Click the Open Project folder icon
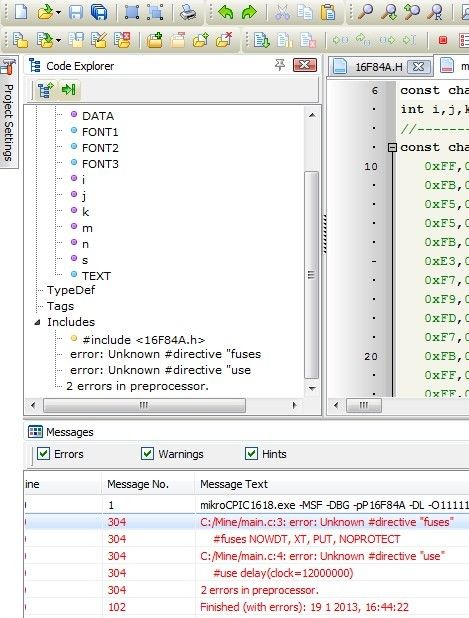This screenshot has width=469, height=618. click(44, 40)
